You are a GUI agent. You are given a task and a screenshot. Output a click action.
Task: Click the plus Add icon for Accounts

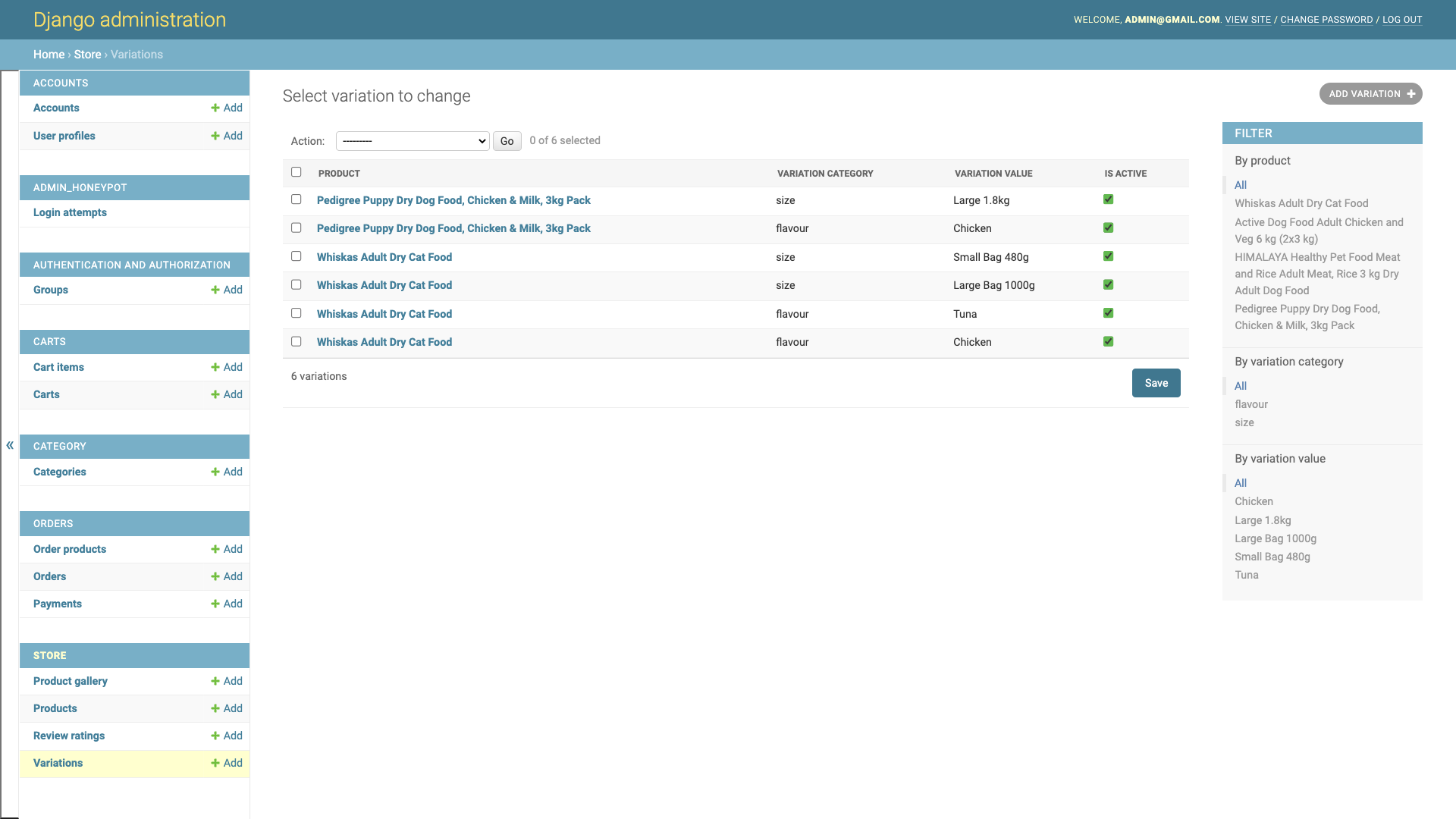(227, 108)
